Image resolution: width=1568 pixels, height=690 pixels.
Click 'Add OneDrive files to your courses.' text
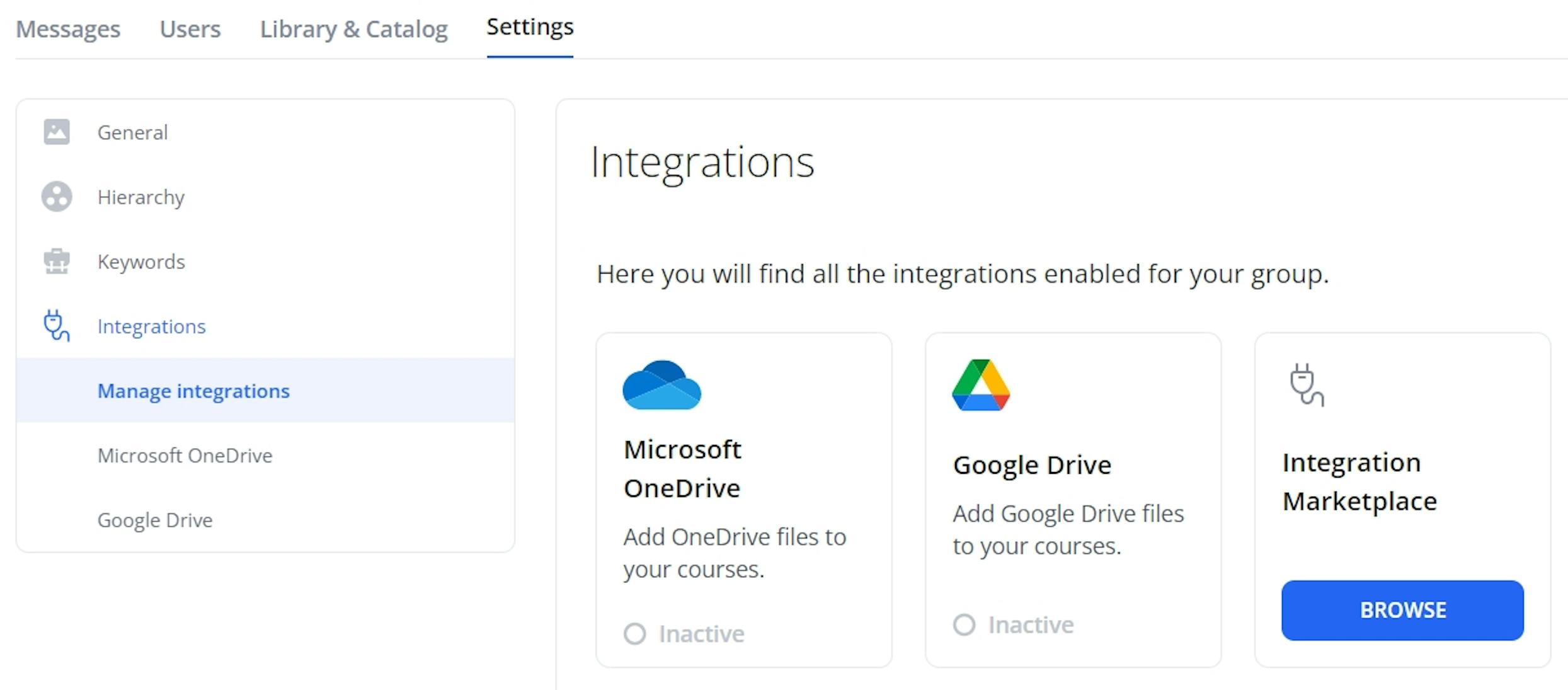point(735,553)
